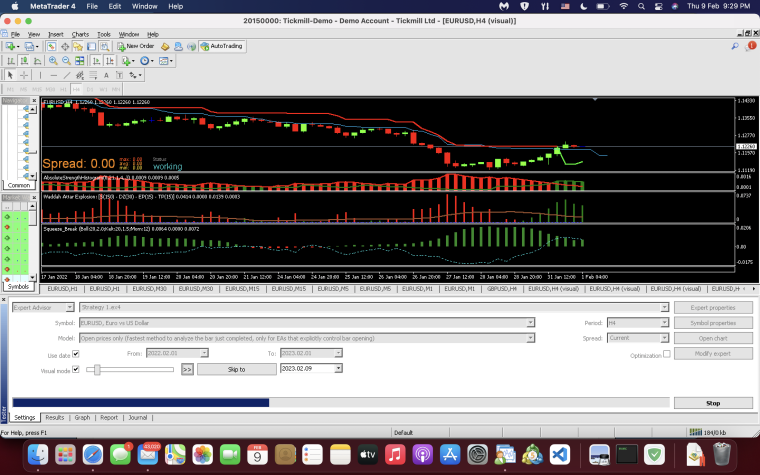Select the Text 'A' drawing tool
This screenshot has width=760, height=475.
pos(106,75)
